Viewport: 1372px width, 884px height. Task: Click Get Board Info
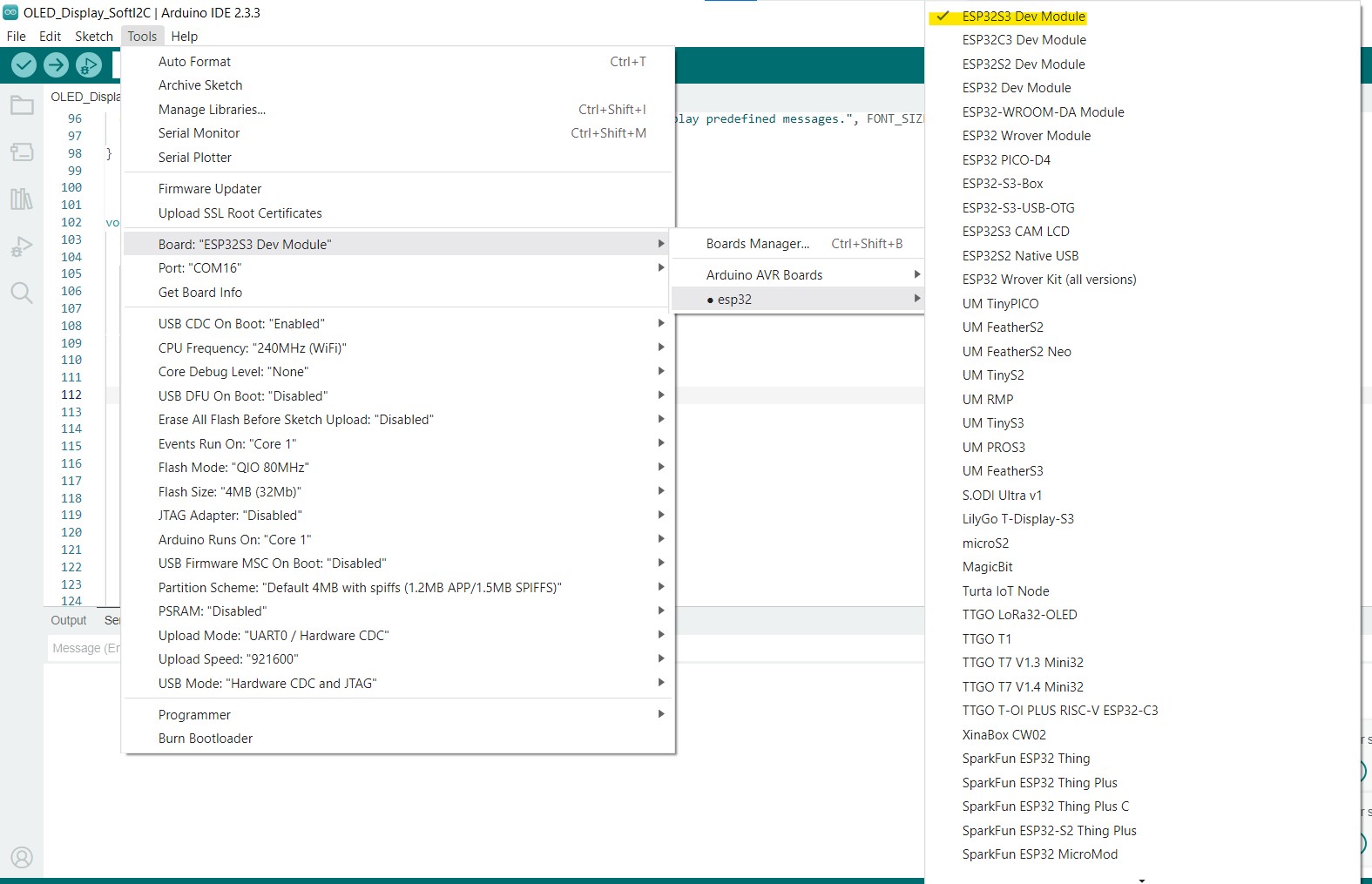pyautogui.click(x=397, y=293)
